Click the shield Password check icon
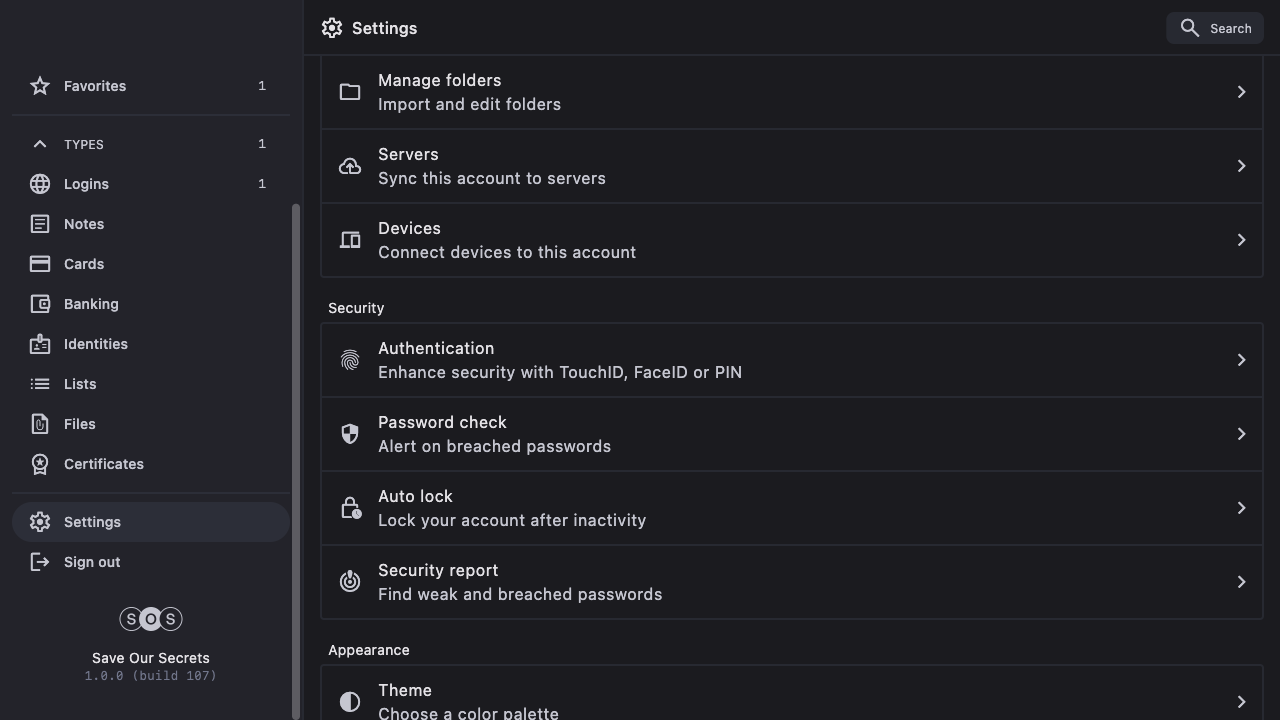Image resolution: width=1280 pixels, height=720 pixels. tap(350, 434)
